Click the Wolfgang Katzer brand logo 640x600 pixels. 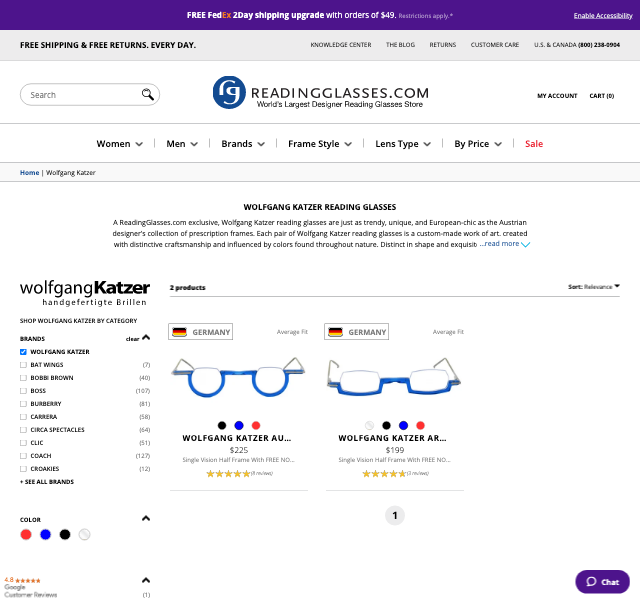[x=85, y=292]
